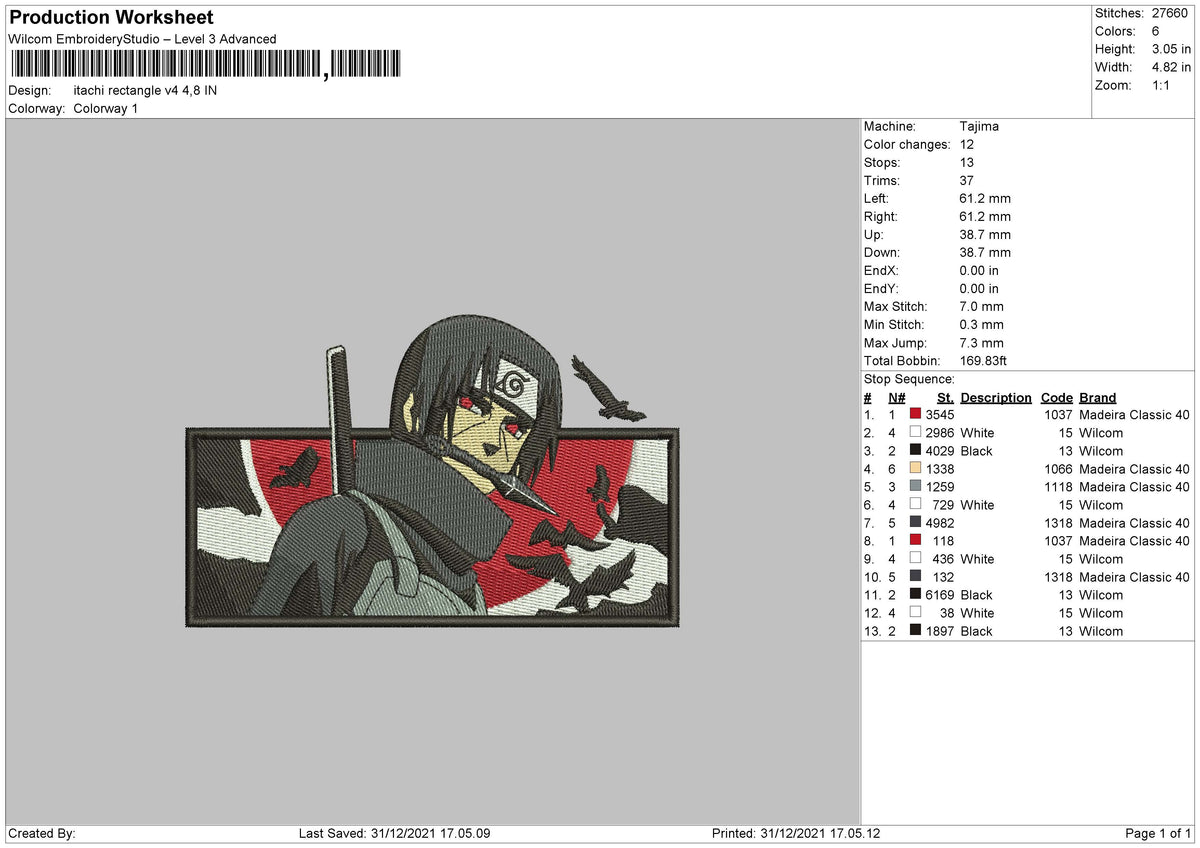The width and height of the screenshot is (1200, 848).
Task: Click the white thread swatch for stop 2
Action: 916,433
